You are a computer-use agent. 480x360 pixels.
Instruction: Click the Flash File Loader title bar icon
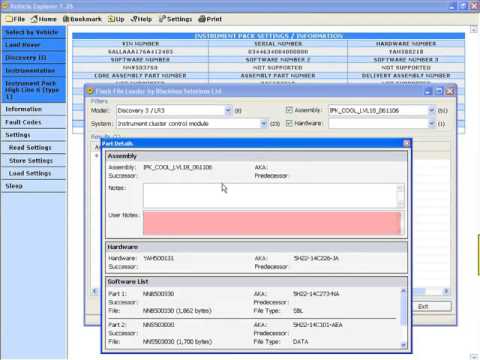[x=90, y=91]
